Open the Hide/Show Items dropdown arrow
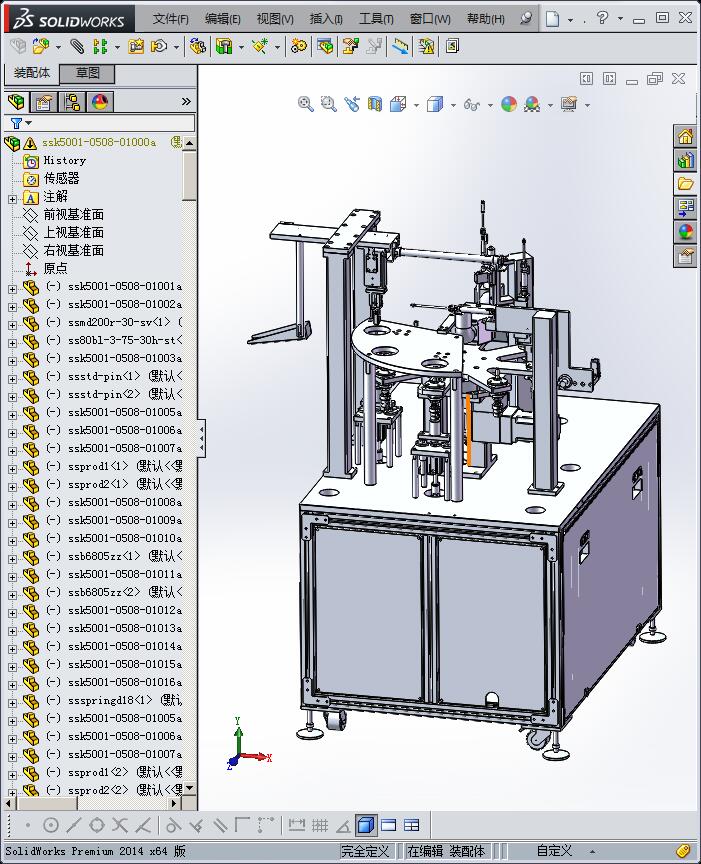Screen dimensions: 701x864 coord(490,105)
